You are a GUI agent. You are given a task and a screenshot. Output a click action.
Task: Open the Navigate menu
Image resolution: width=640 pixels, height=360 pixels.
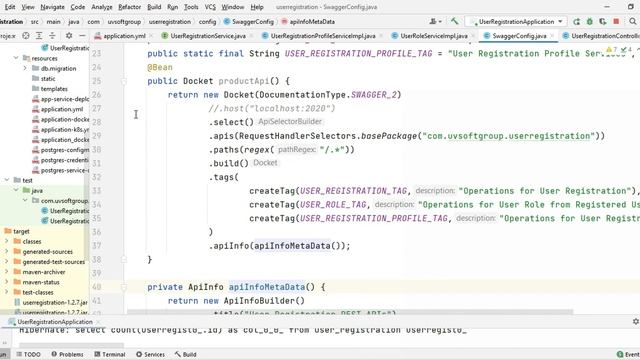52,7
